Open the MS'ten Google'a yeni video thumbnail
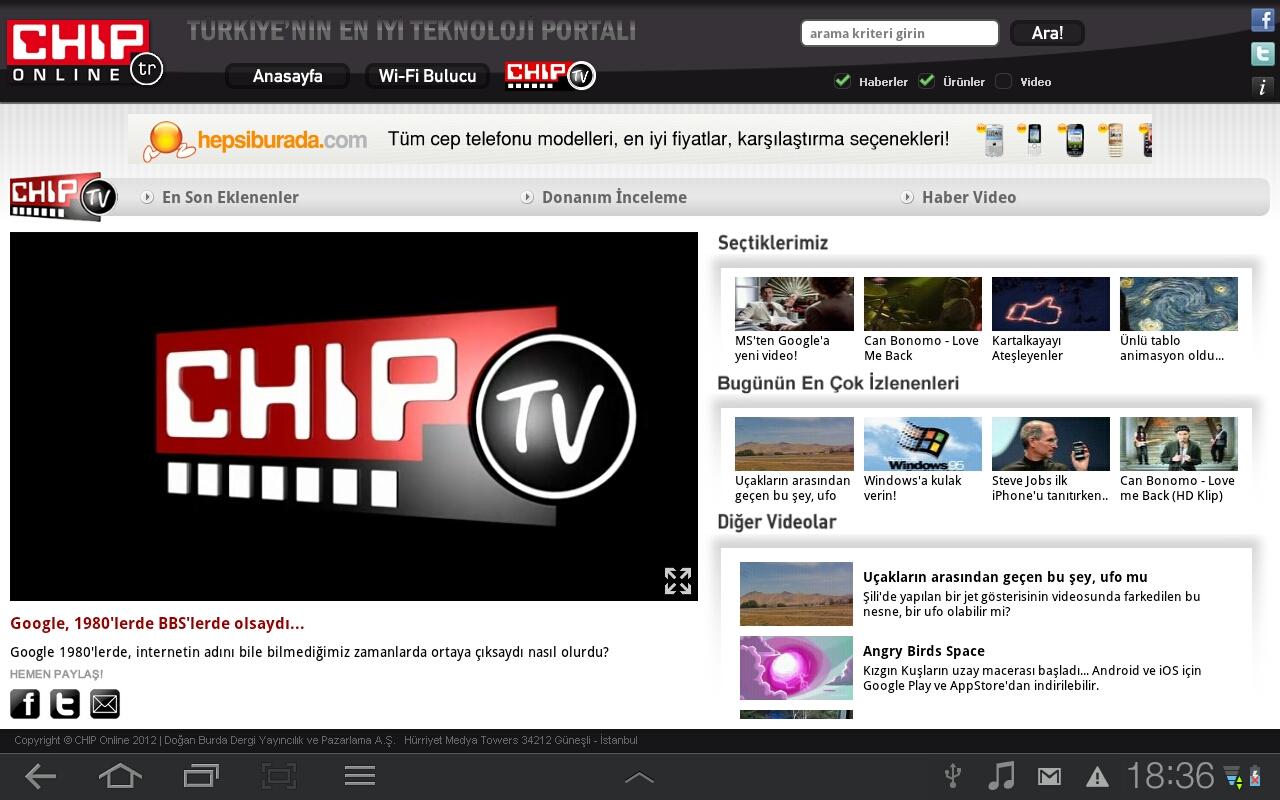The image size is (1280, 800). click(794, 304)
